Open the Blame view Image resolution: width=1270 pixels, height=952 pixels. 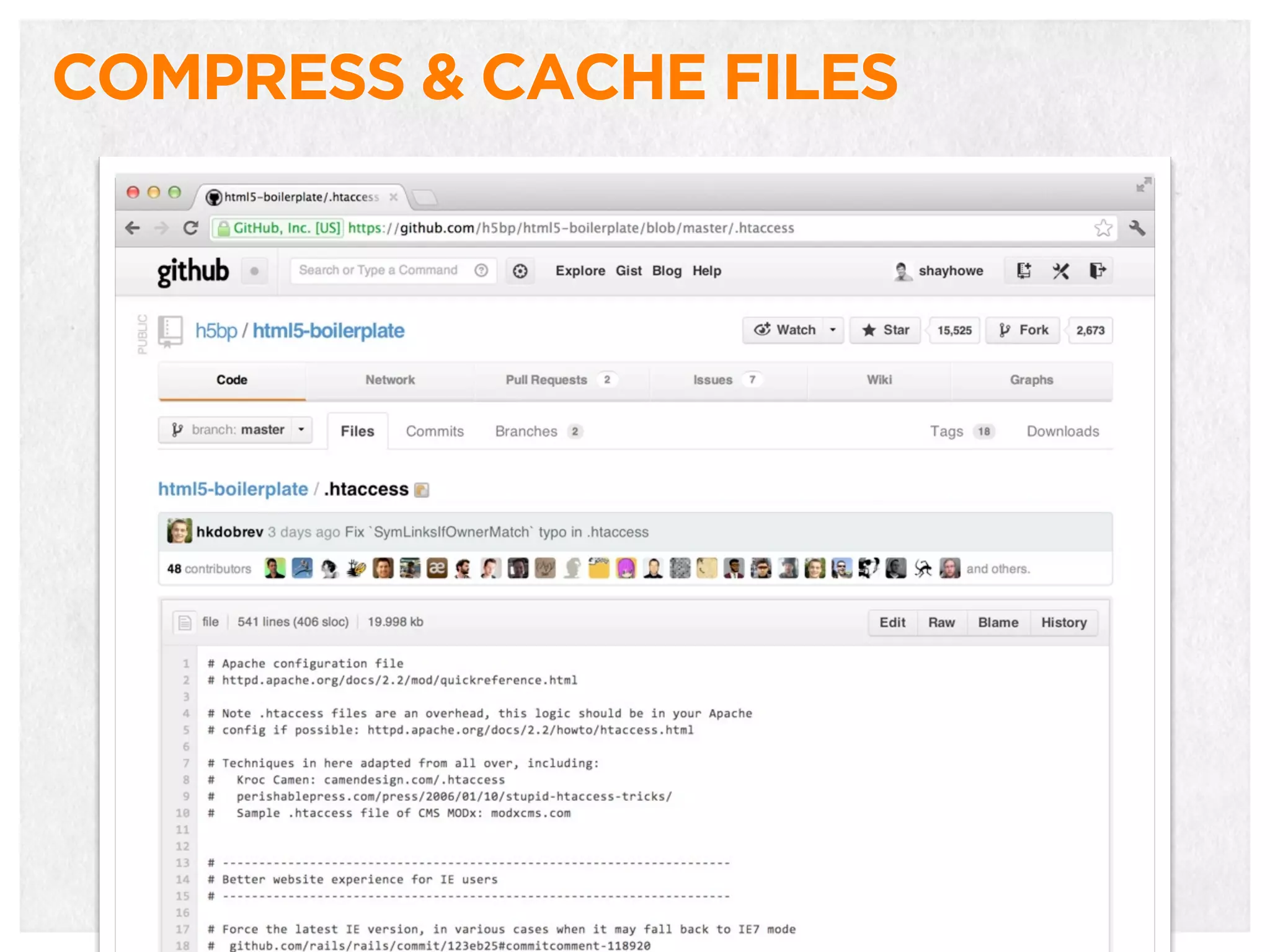click(998, 622)
